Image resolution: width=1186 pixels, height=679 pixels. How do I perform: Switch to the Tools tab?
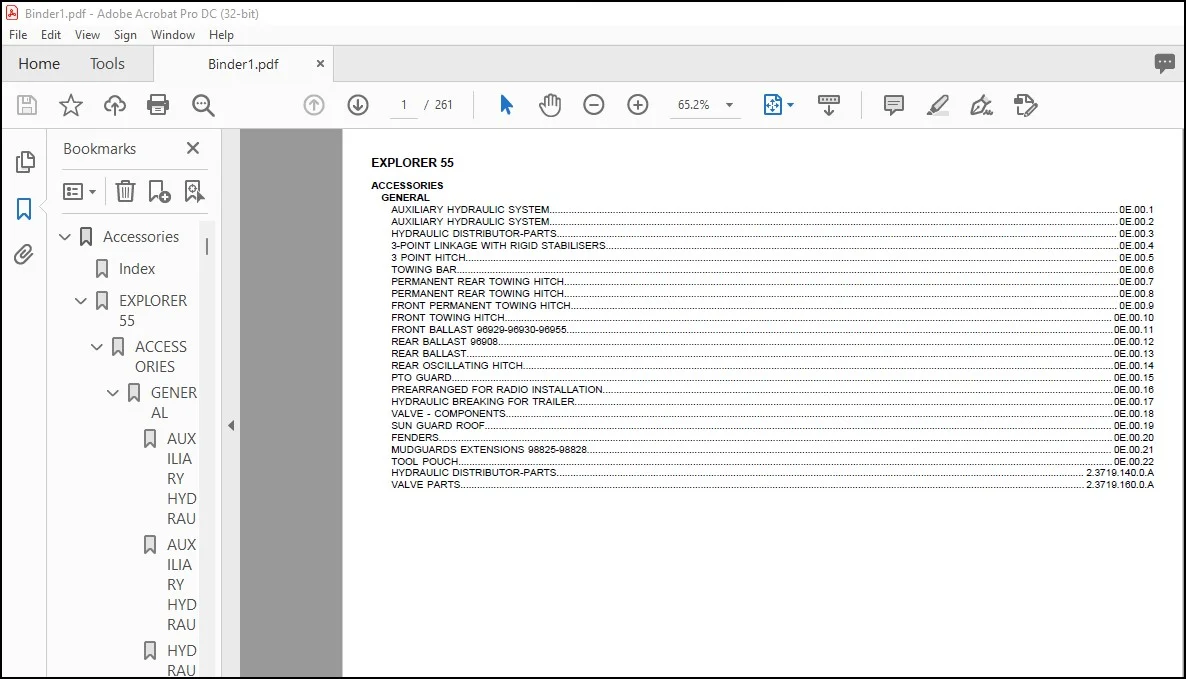pyautogui.click(x=107, y=64)
